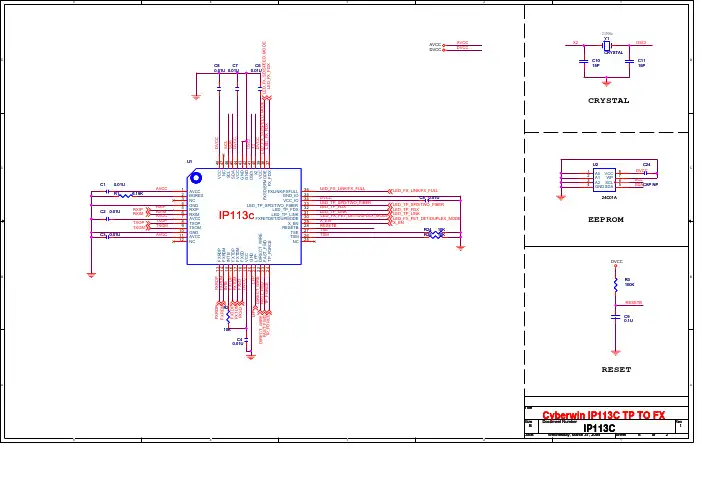Image resolution: width=702 pixels, height=496 pixels.
Task: Click the LED_TP_SPD/TWO_FIBER port label
Action: [x=419, y=205]
